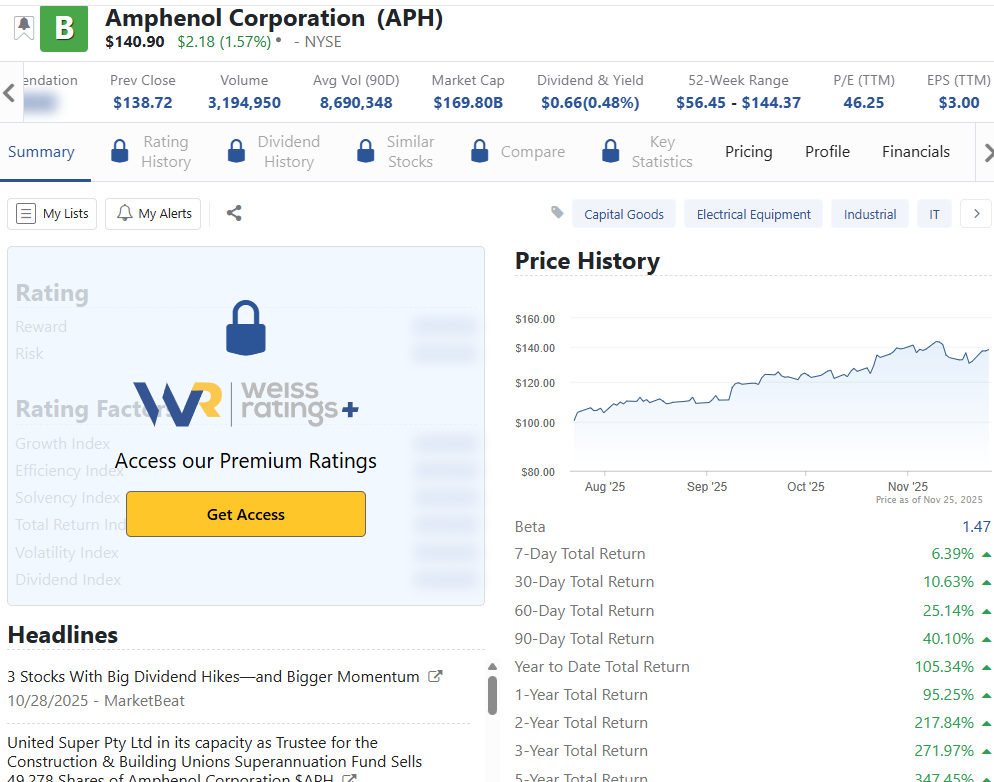994x782 pixels.
Task: Click the lock icon on Dividend History tab
Action: tap(236, 152)
